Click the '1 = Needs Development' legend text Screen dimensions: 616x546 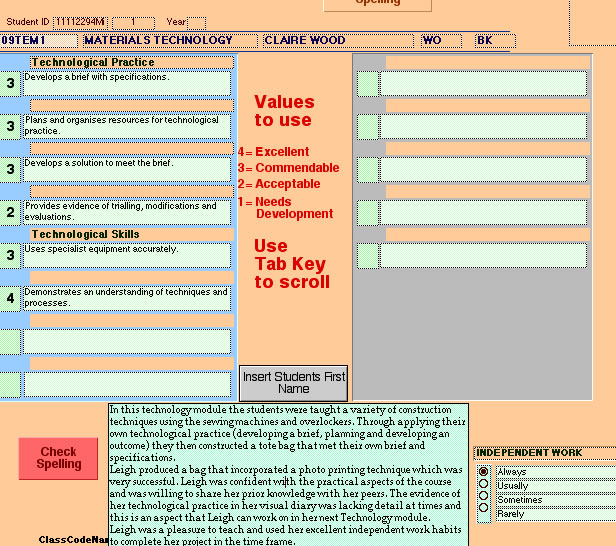[x=286, y=207]
